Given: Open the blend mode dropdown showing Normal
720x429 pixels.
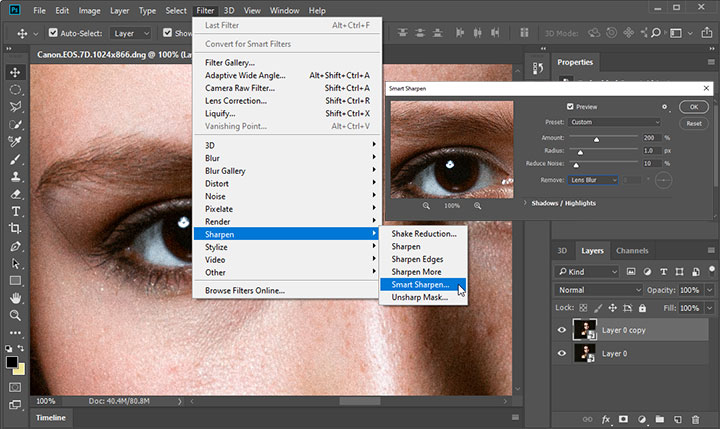Looking at the screenshot, I should 597,290.
